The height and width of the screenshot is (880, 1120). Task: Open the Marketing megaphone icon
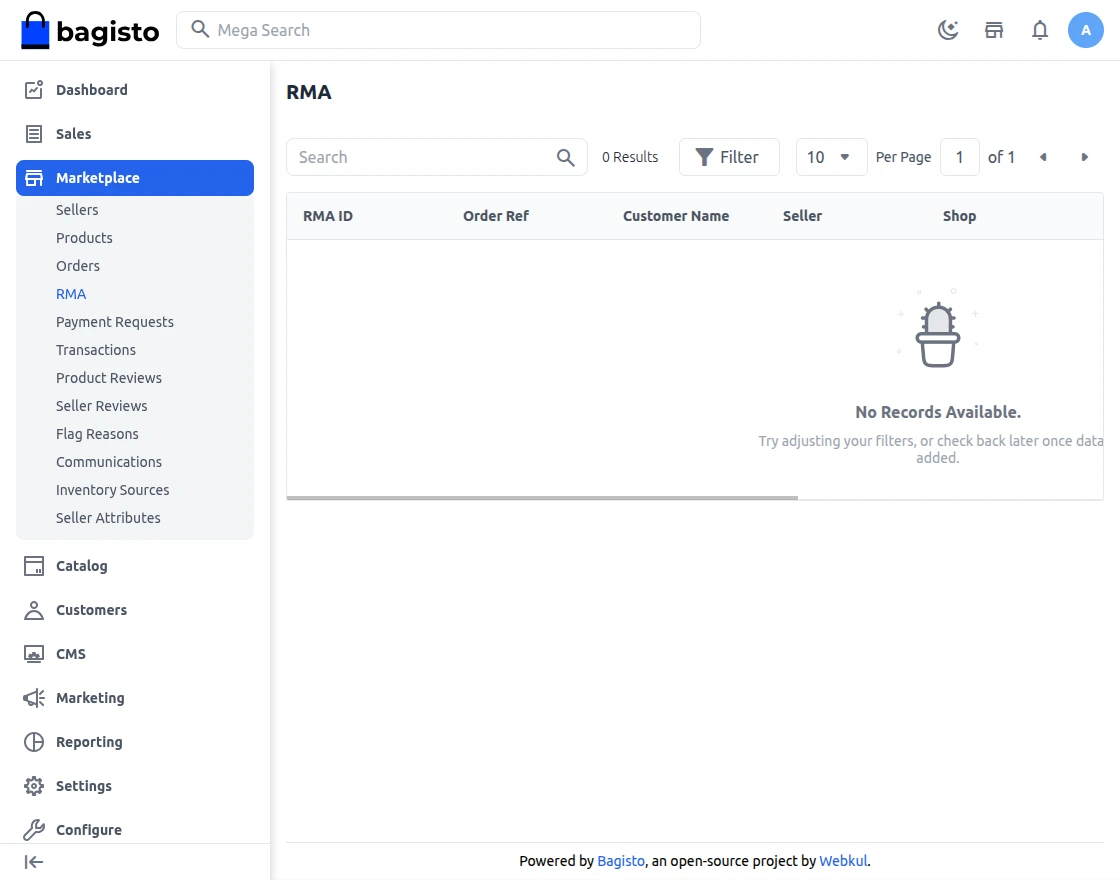(x=34, y=698)
